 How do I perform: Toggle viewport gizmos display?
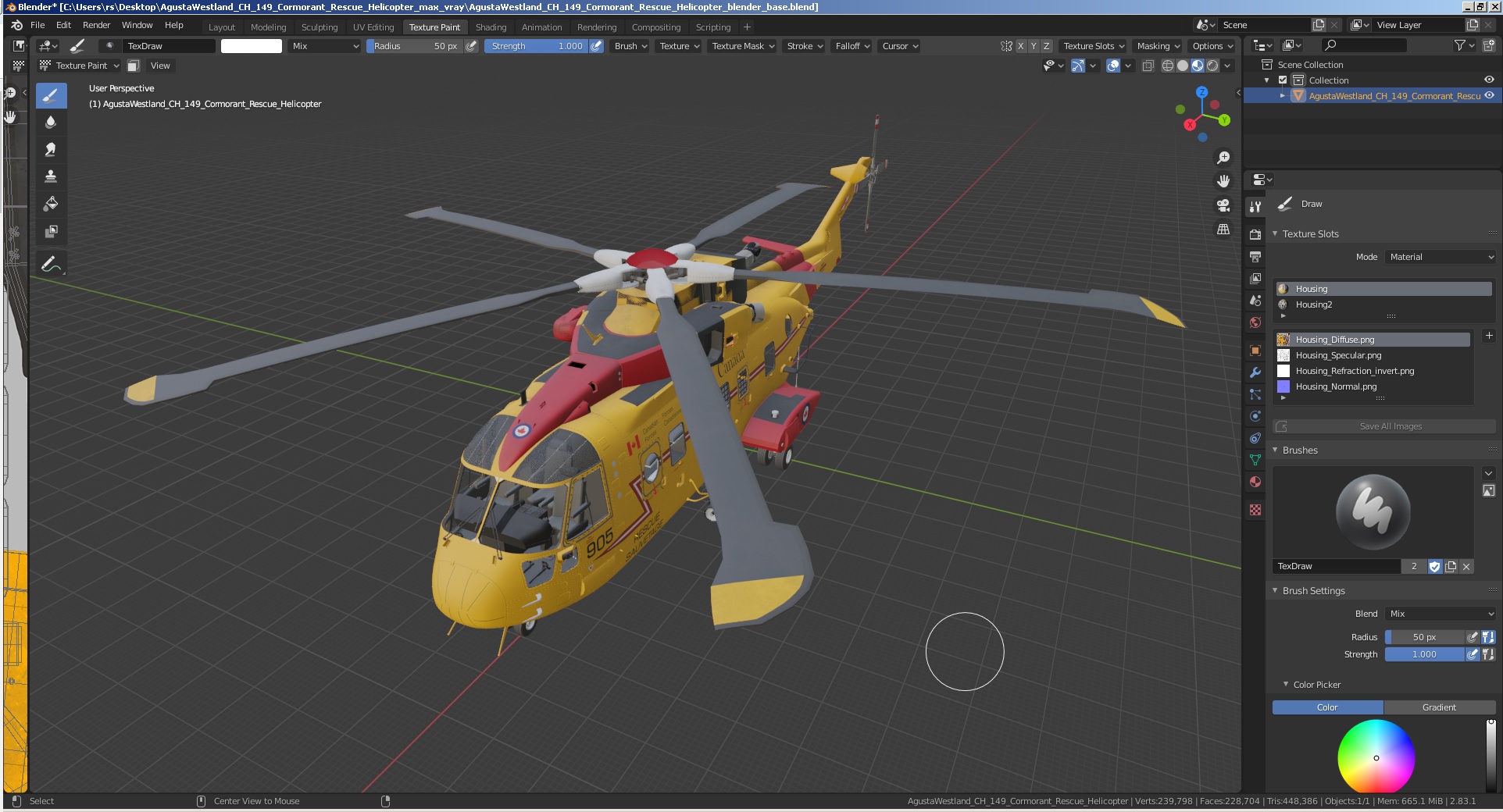point(1078,66)
